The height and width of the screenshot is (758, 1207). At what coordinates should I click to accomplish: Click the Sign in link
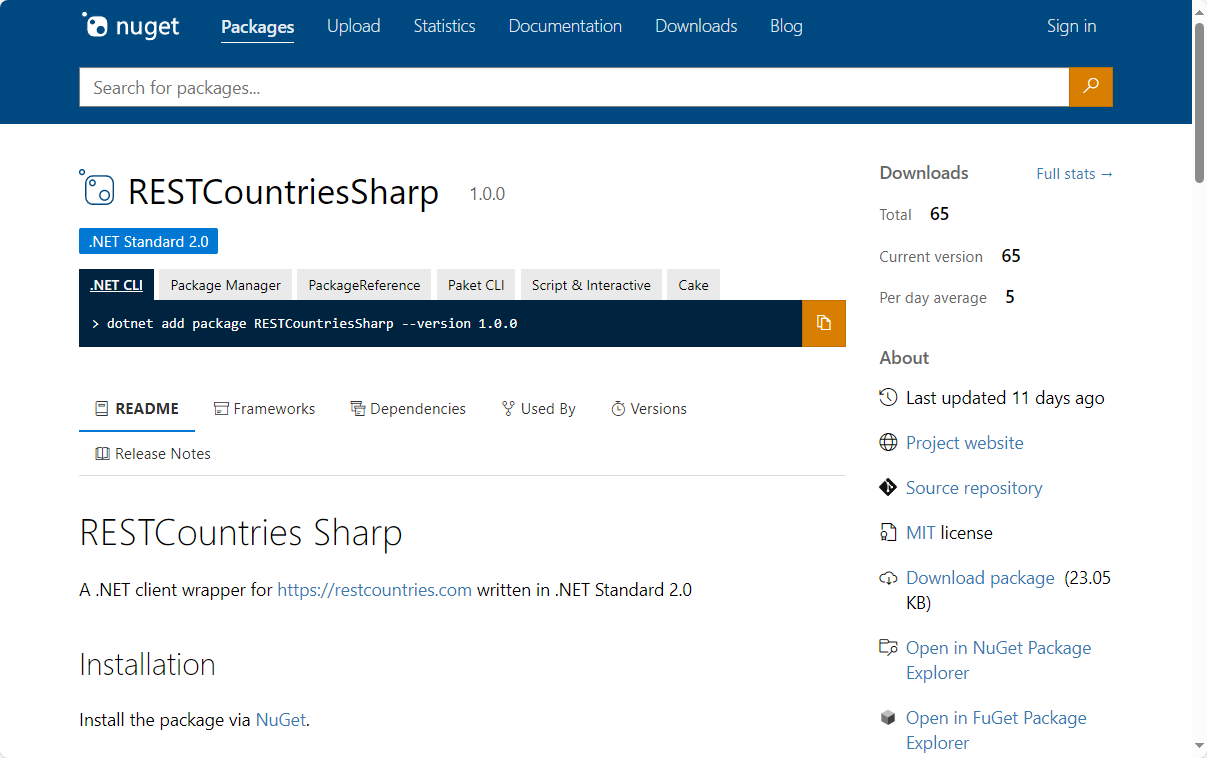point(1071,26)
